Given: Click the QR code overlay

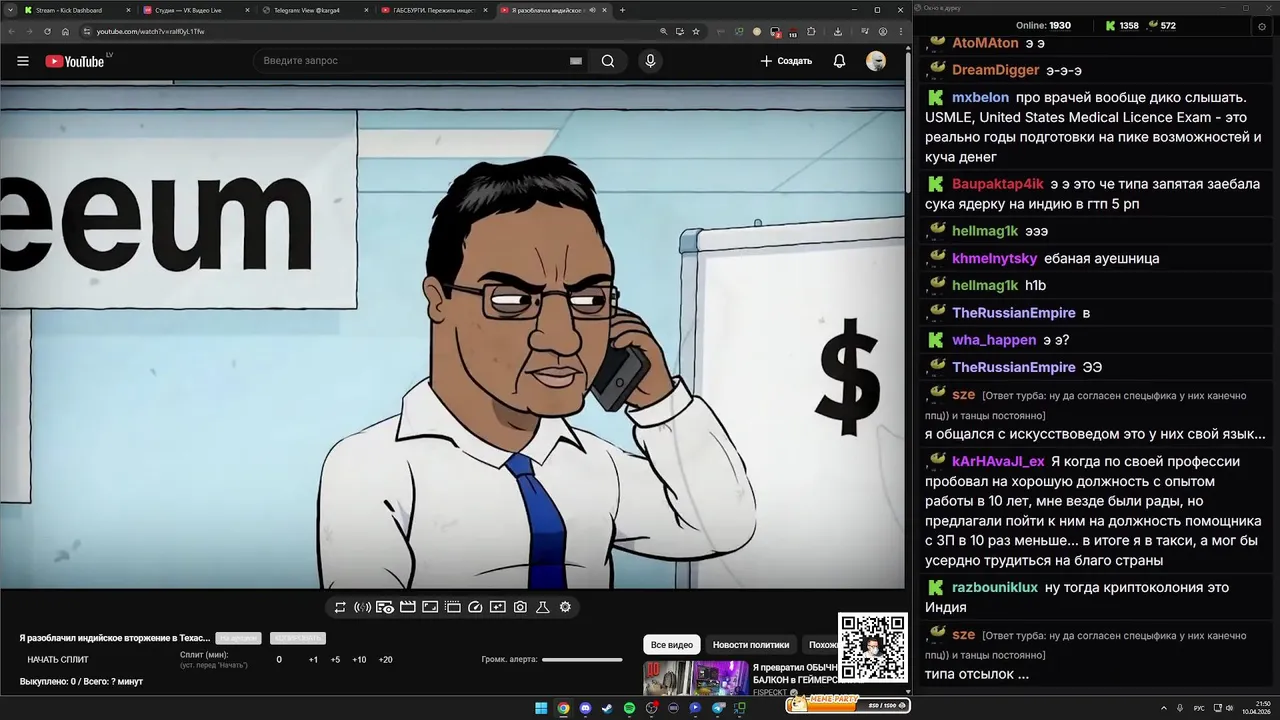Looking at the screenshot, I should 872,647.
